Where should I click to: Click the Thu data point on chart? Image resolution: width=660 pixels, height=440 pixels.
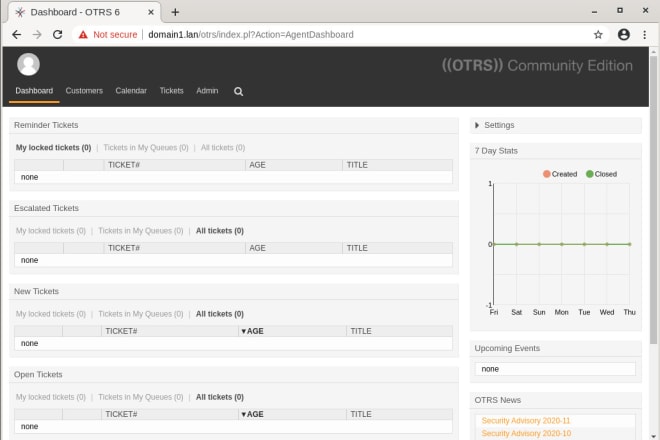coord(629,244)
